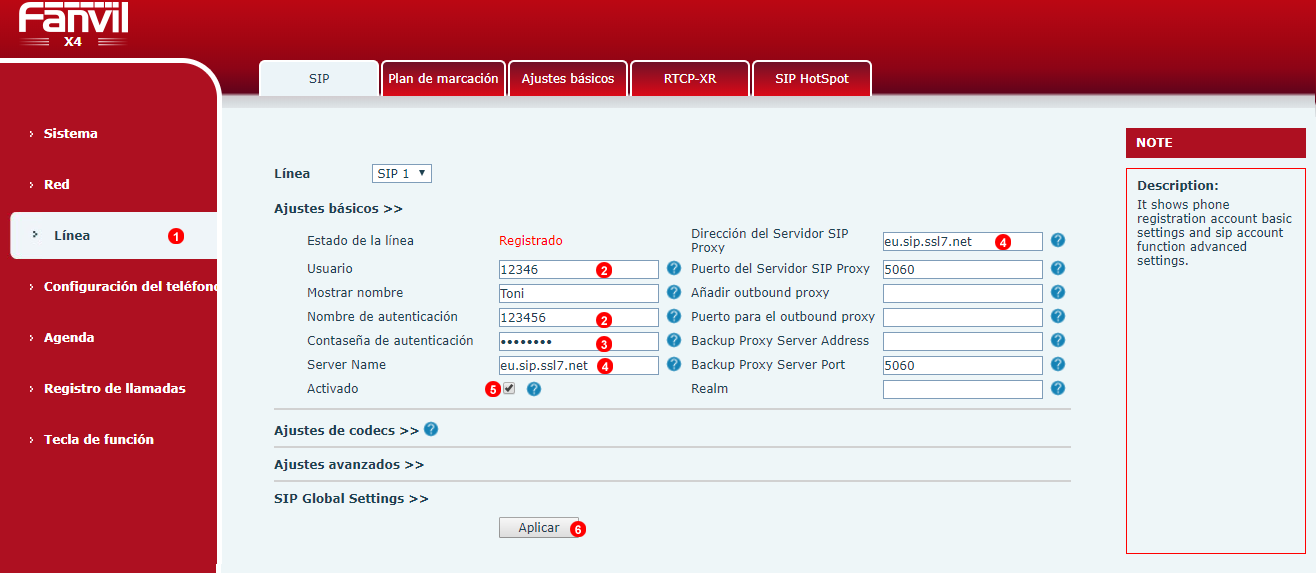This screenshot has height=573, width=1316.
Task: Click help icon for Backup Proxy Server Port
Action: (1058, 364)
